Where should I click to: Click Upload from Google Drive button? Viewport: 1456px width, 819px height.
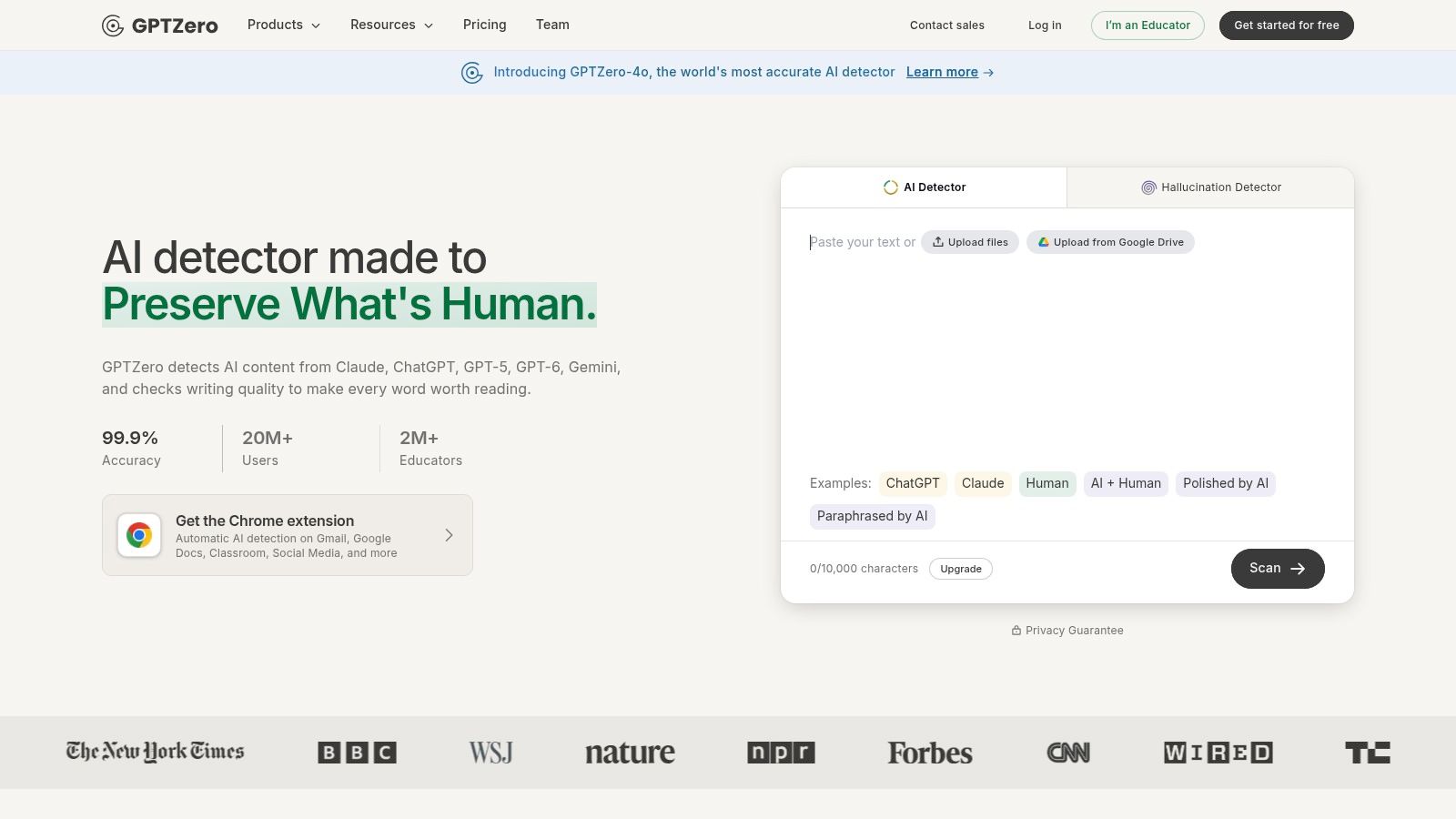coord(1110,242)
